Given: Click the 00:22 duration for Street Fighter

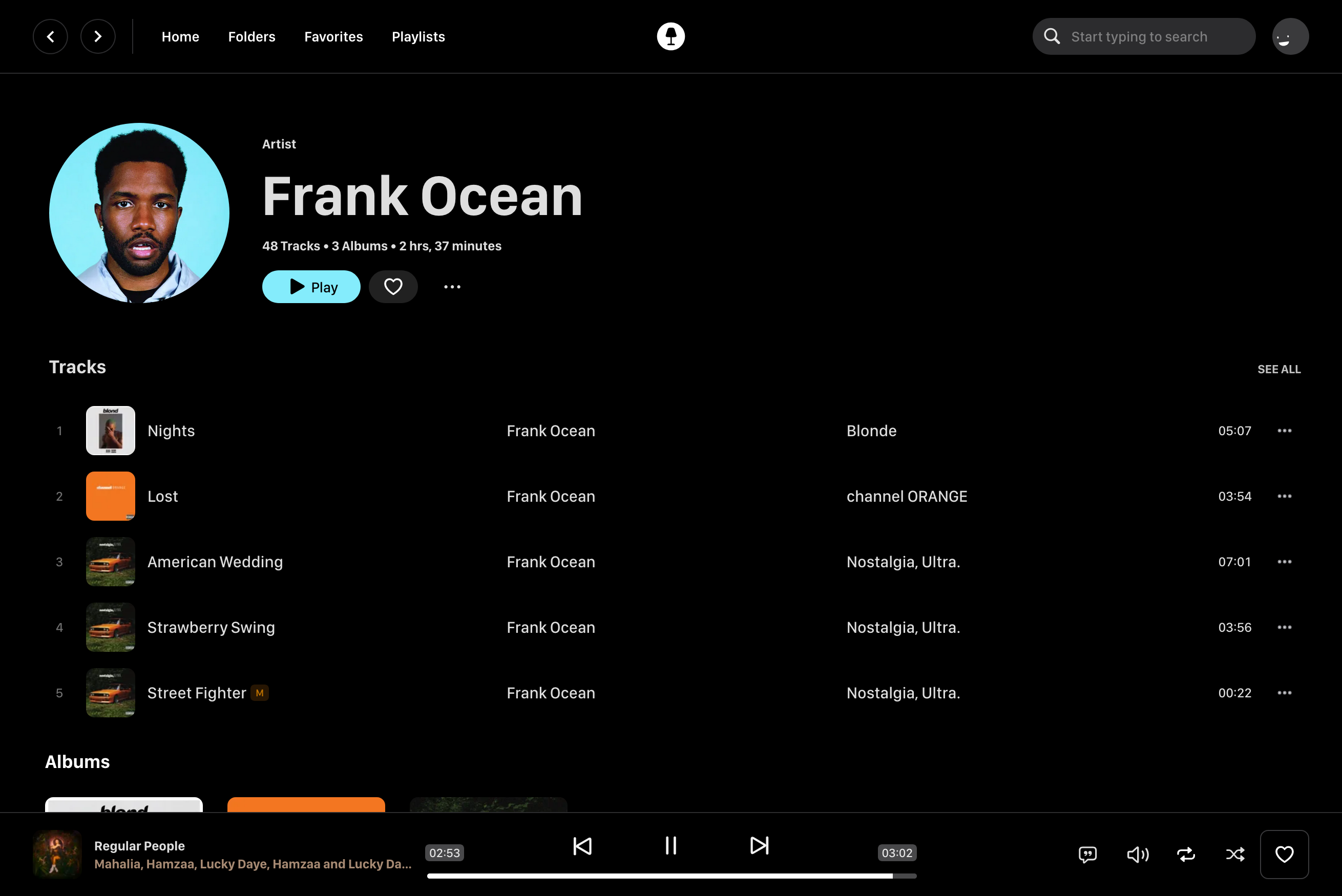Looking at the screenshot, I should click(1235, 693).
